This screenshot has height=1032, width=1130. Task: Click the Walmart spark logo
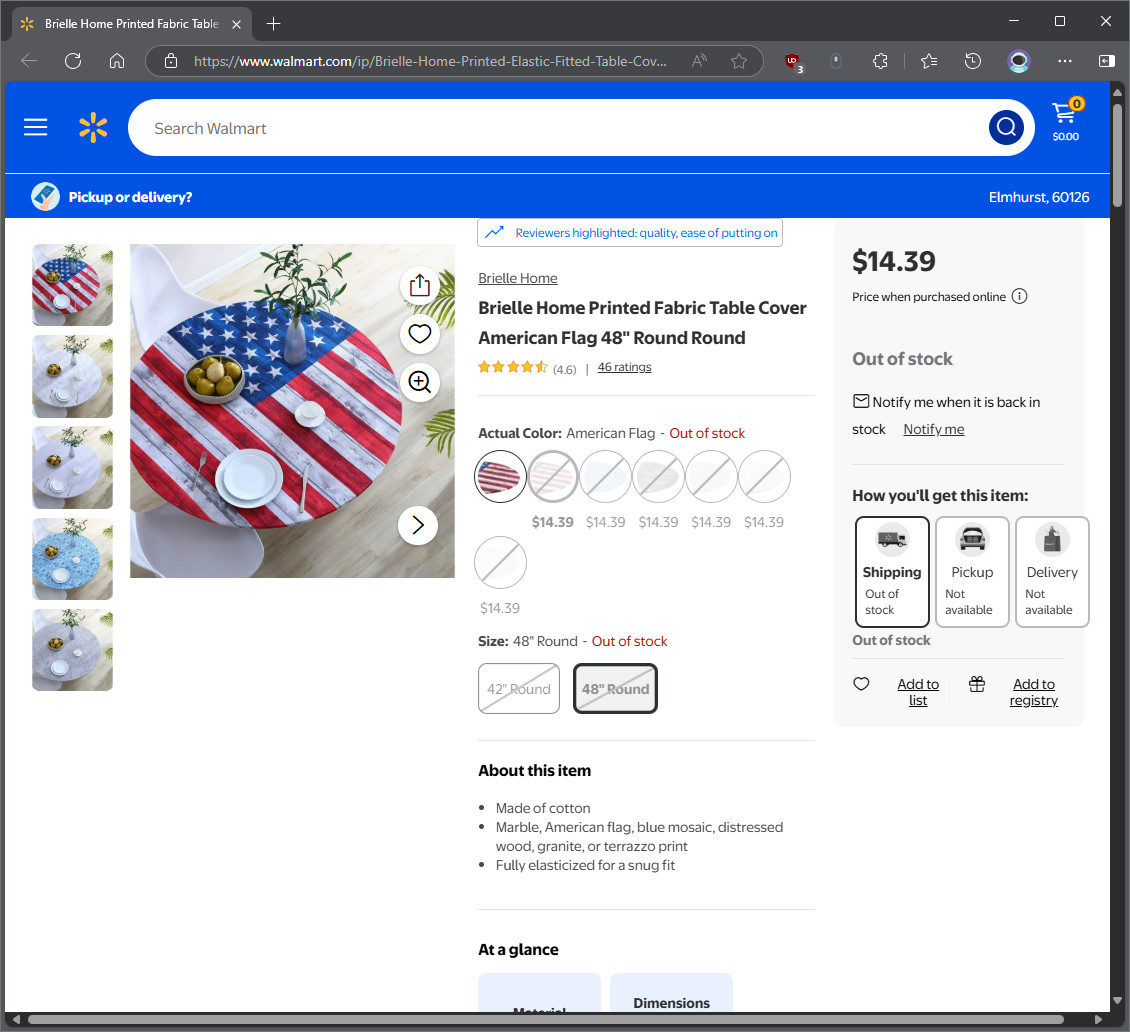point(93,128)
